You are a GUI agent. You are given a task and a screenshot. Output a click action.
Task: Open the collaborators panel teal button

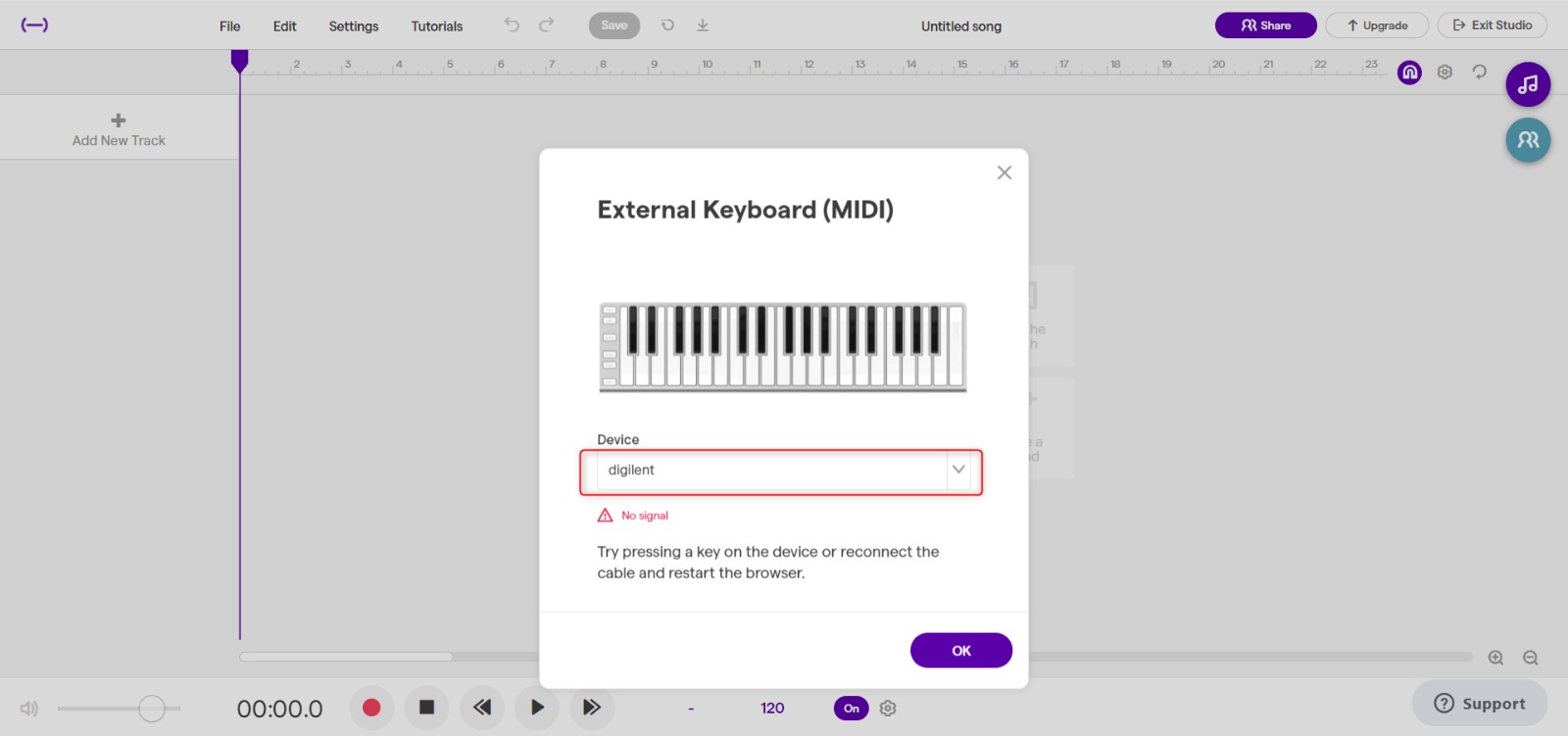[1528, 140]
